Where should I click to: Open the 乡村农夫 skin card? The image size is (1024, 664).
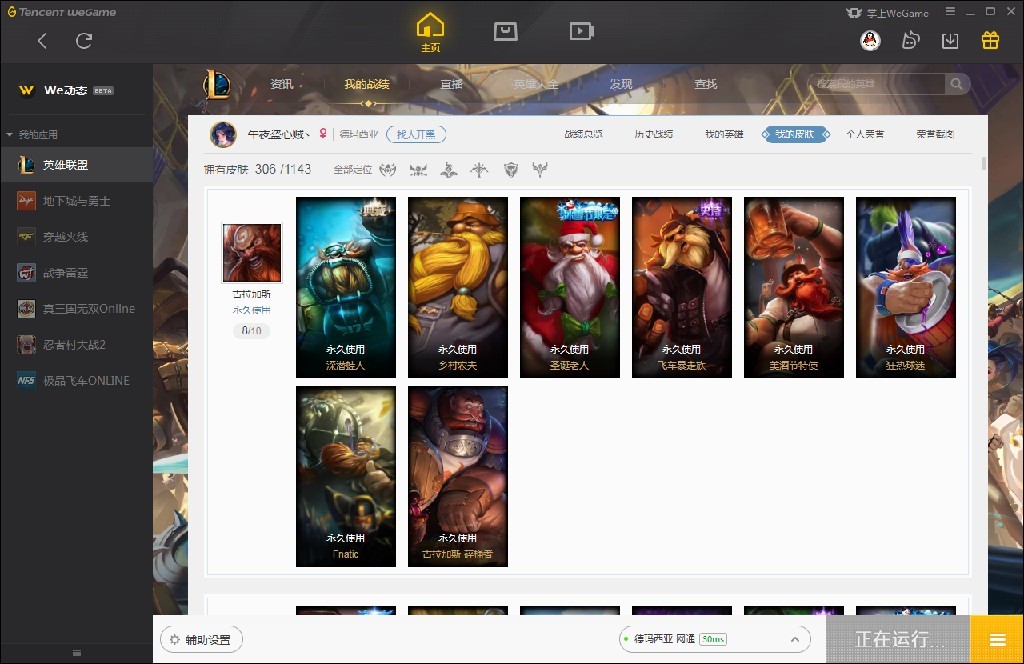pyautogui.click(x=458, y=287)
